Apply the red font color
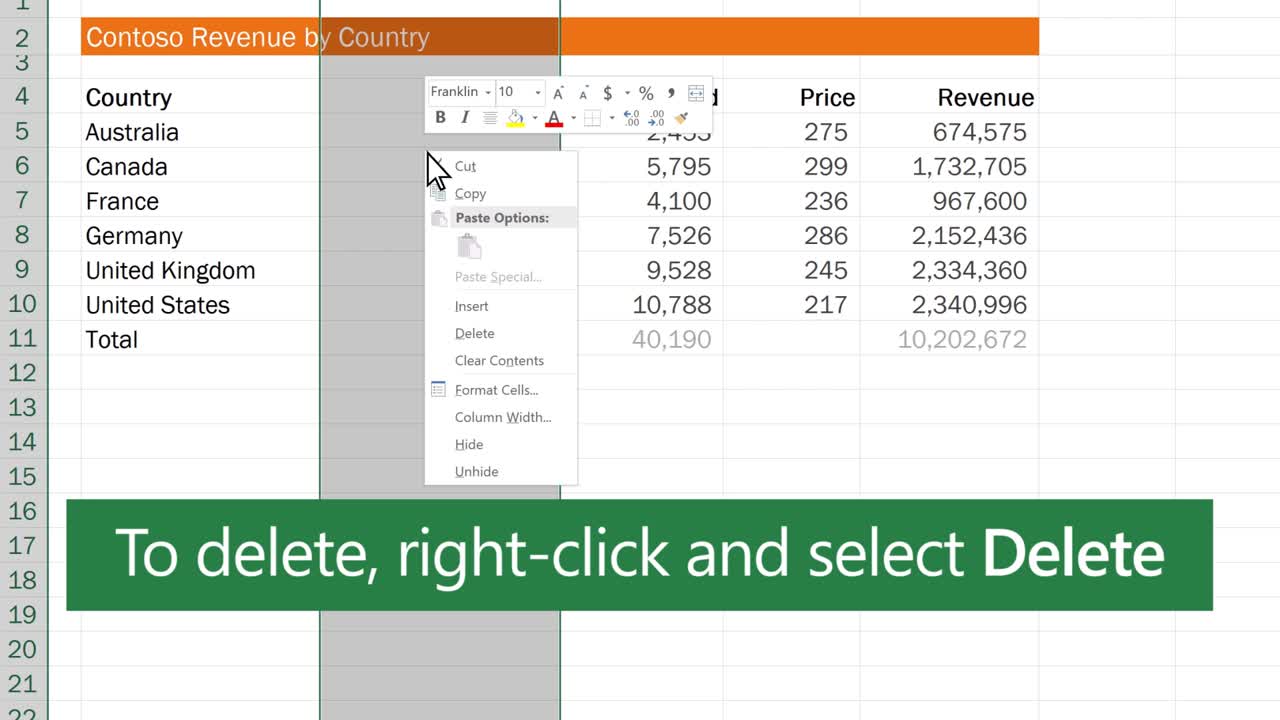Image resolution: width=1280 pixels, height=720 pixels. [x=554, y=118]
